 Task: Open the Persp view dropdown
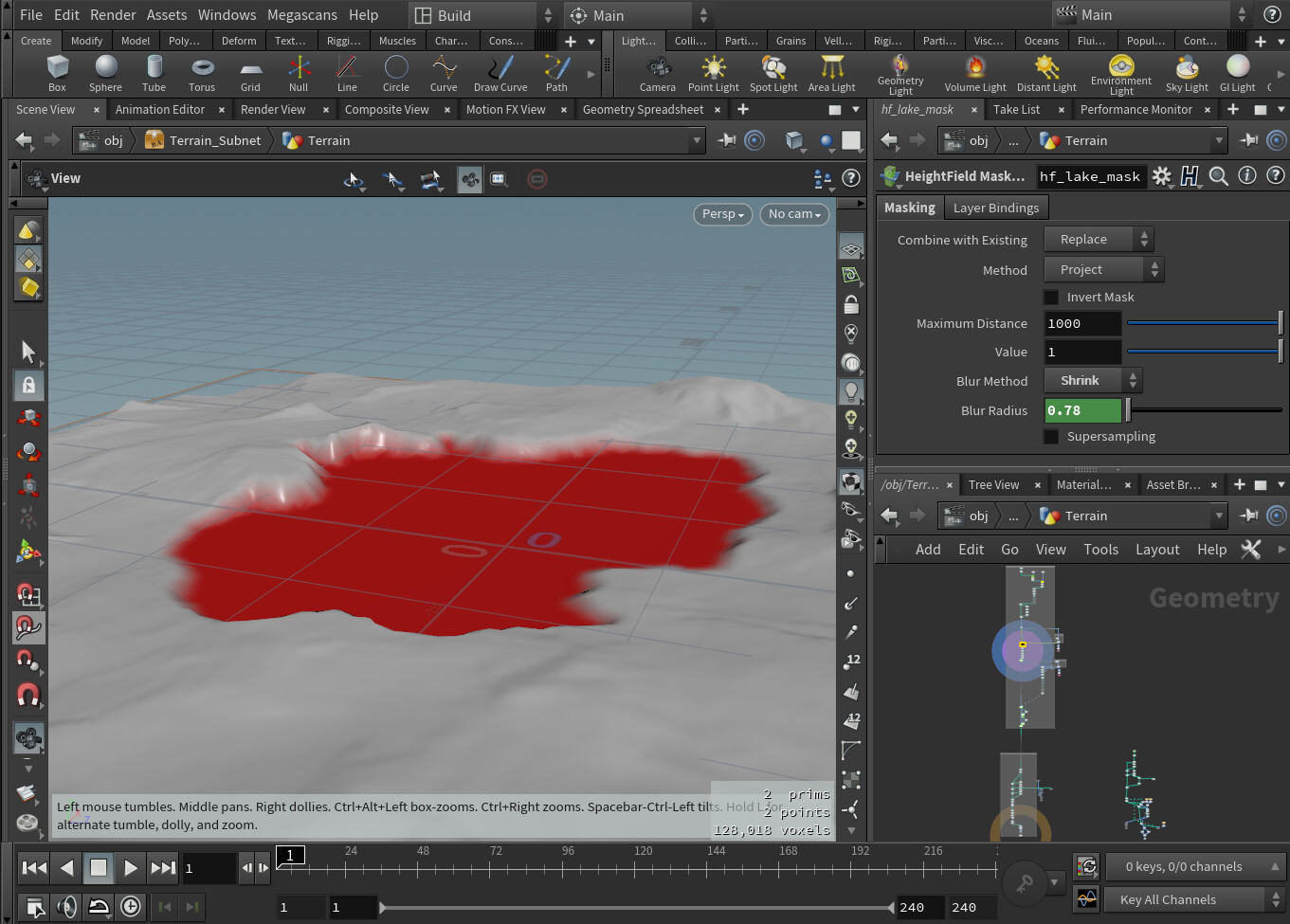pyautogui.click(x=722, y=214)
